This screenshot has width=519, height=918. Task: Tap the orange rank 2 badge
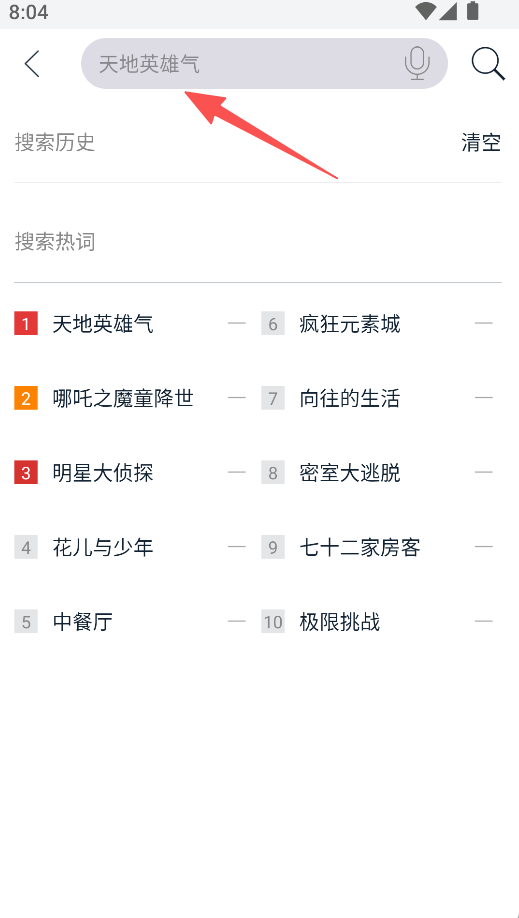click(x=26, y=398)
